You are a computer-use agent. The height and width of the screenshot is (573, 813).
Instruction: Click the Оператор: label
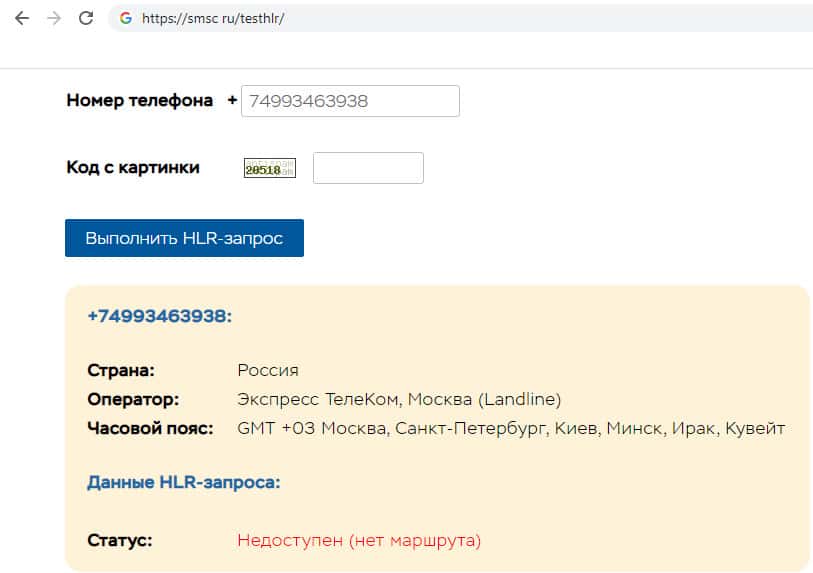tap(133, 399)
